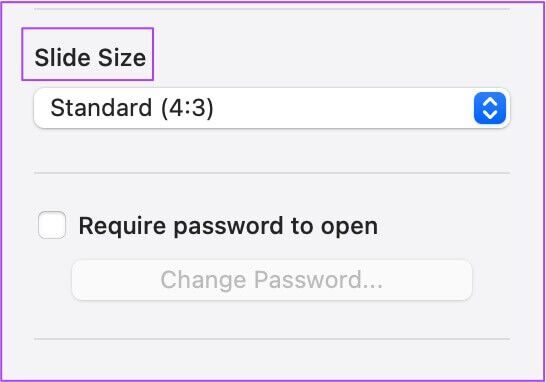Viewport: 546px width, 382px height.
Task: Click the divider line above Slide Size heading
Action: tap(272, 9)
